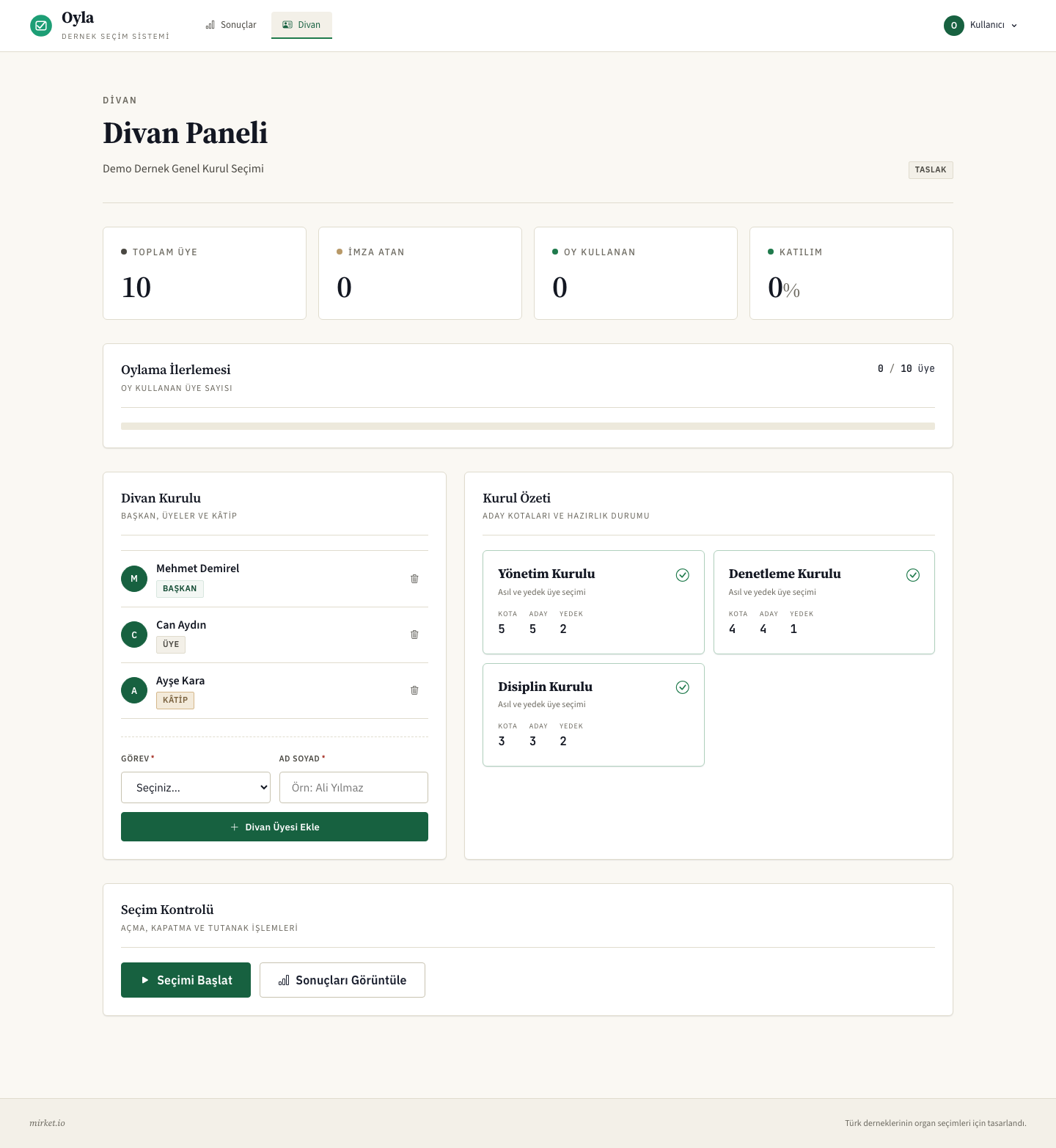Screen dimensions: 1056x1148
Task: Delete Mehmet Demirel from the Divan Kurulu
Action: [414, 579]
